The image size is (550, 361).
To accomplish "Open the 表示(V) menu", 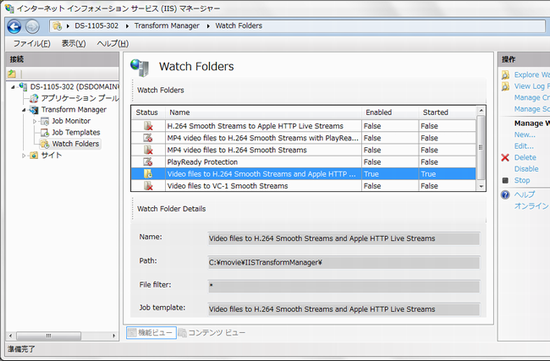I will (74, 44).
